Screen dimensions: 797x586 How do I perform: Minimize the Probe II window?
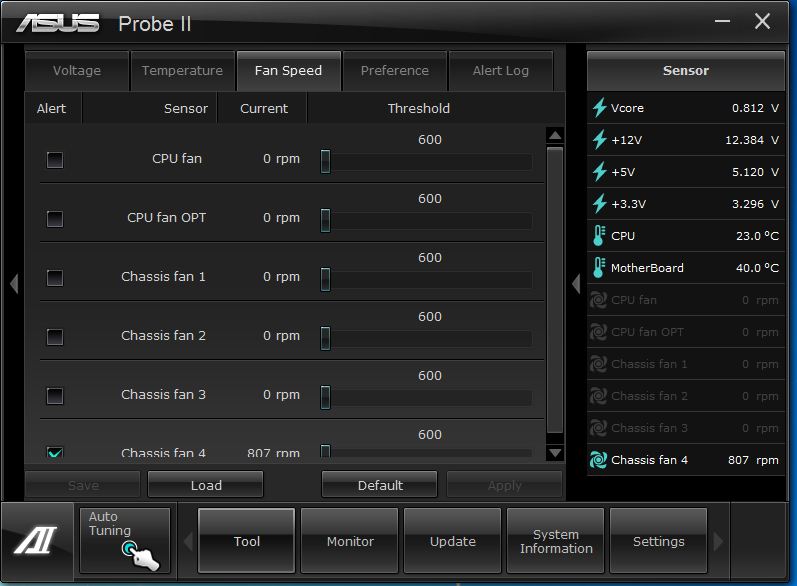pyautogui.click(x=722, y=21)
